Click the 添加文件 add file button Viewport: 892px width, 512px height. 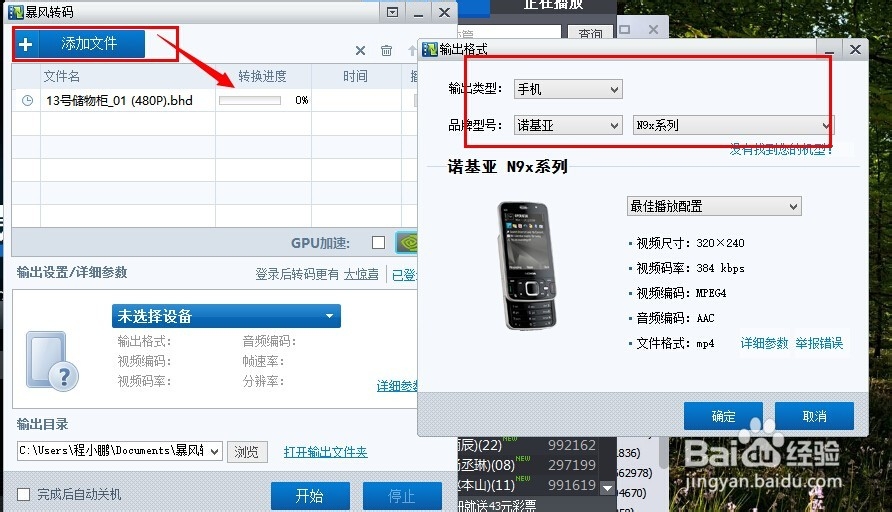pos(80,44)
